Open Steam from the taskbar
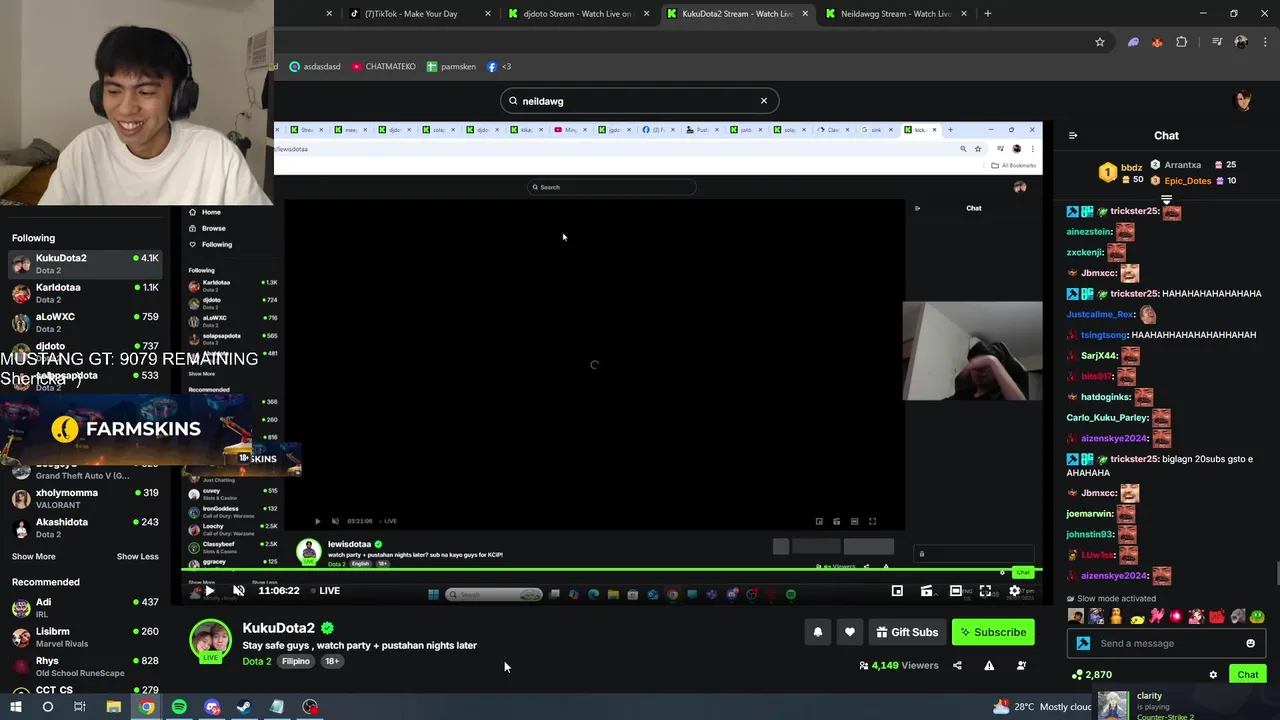The image size is (1280, 720). tap(244, 707)
